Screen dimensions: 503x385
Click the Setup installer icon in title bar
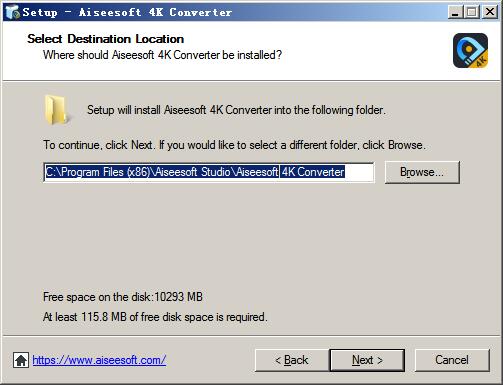(12, 12)
